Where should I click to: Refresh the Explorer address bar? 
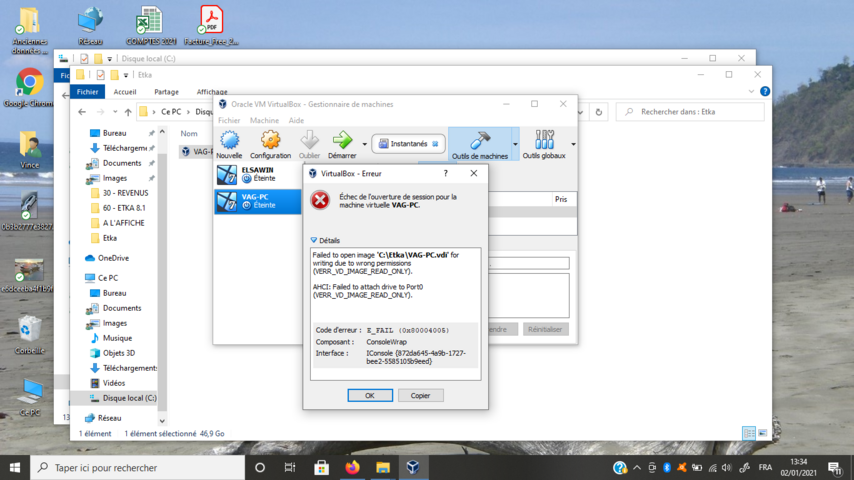coord(599,112)
